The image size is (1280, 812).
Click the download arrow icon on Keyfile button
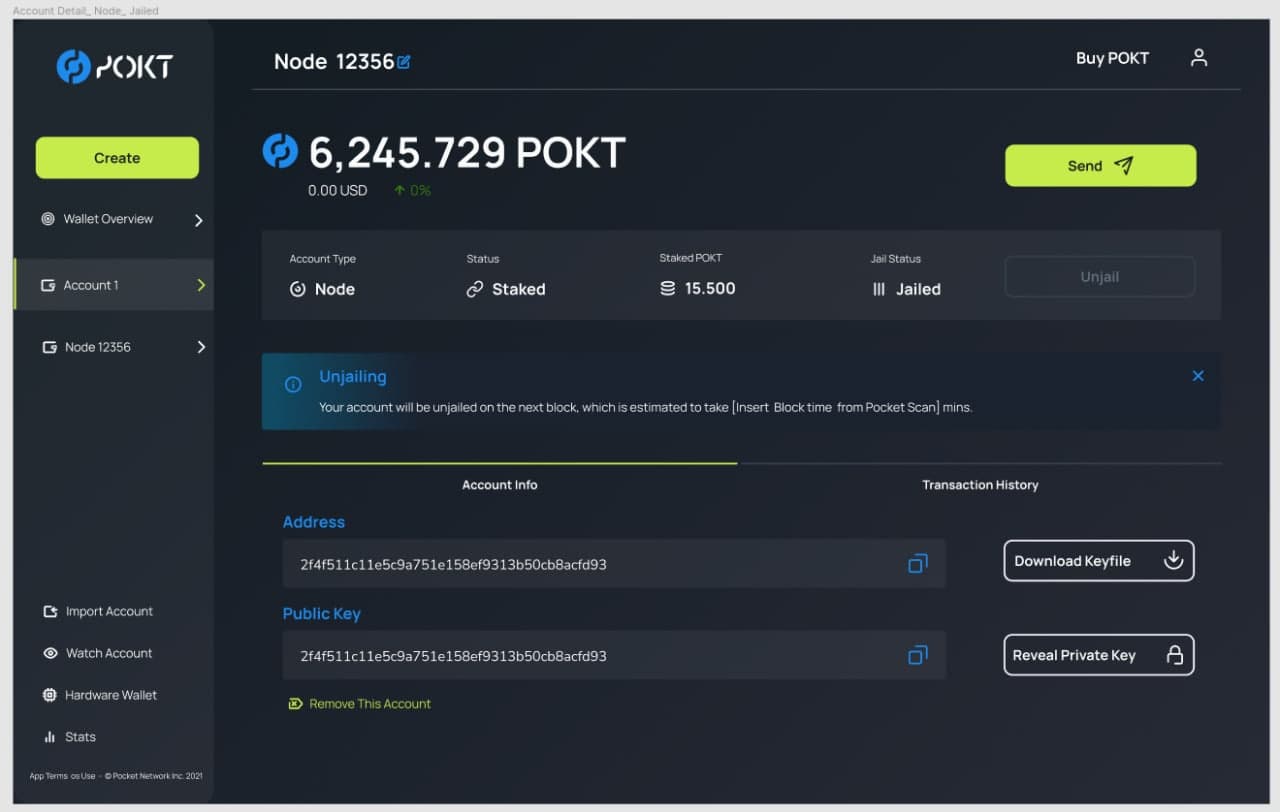coord(1174,560)
